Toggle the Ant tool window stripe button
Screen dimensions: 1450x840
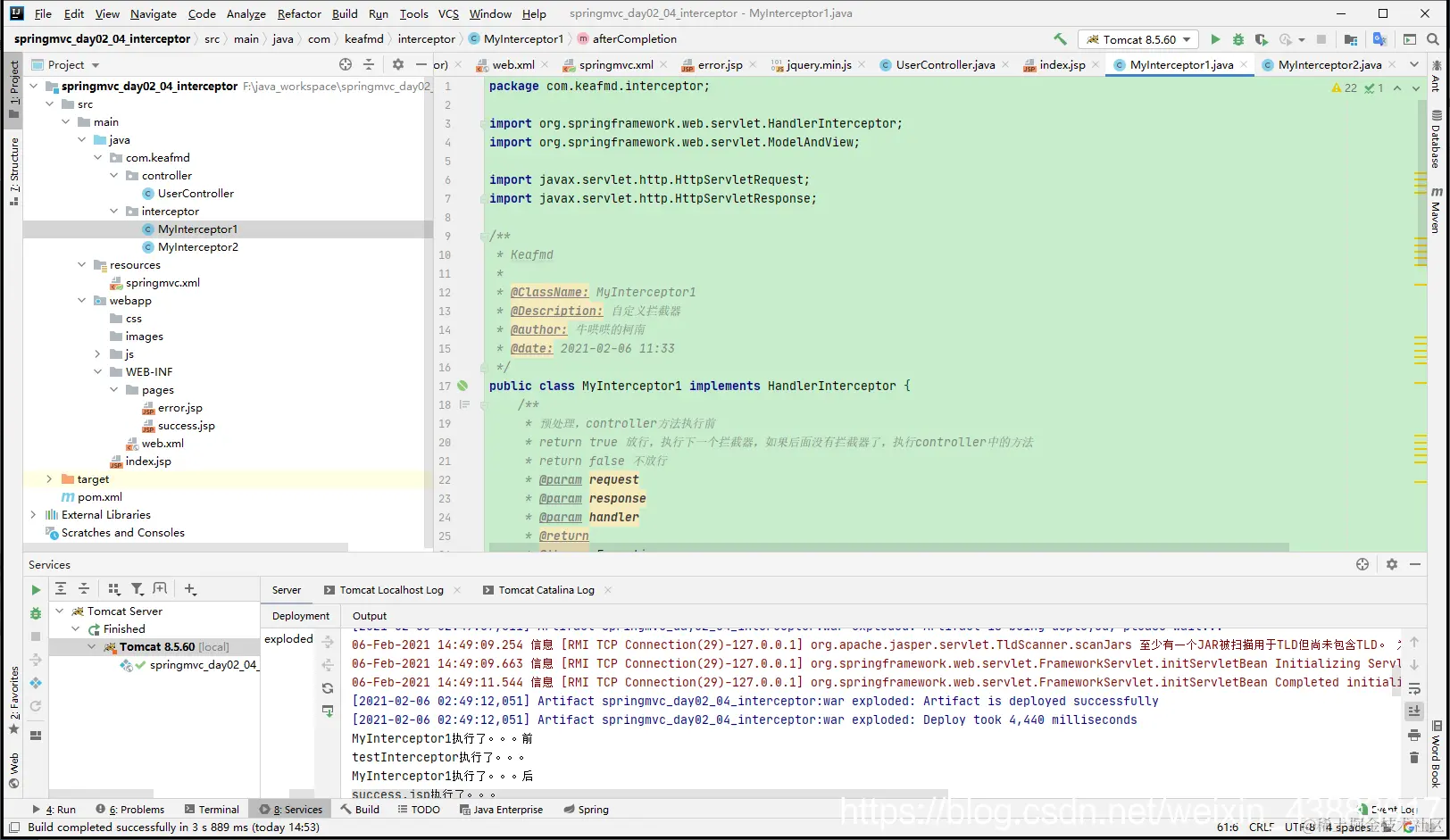1436,77
